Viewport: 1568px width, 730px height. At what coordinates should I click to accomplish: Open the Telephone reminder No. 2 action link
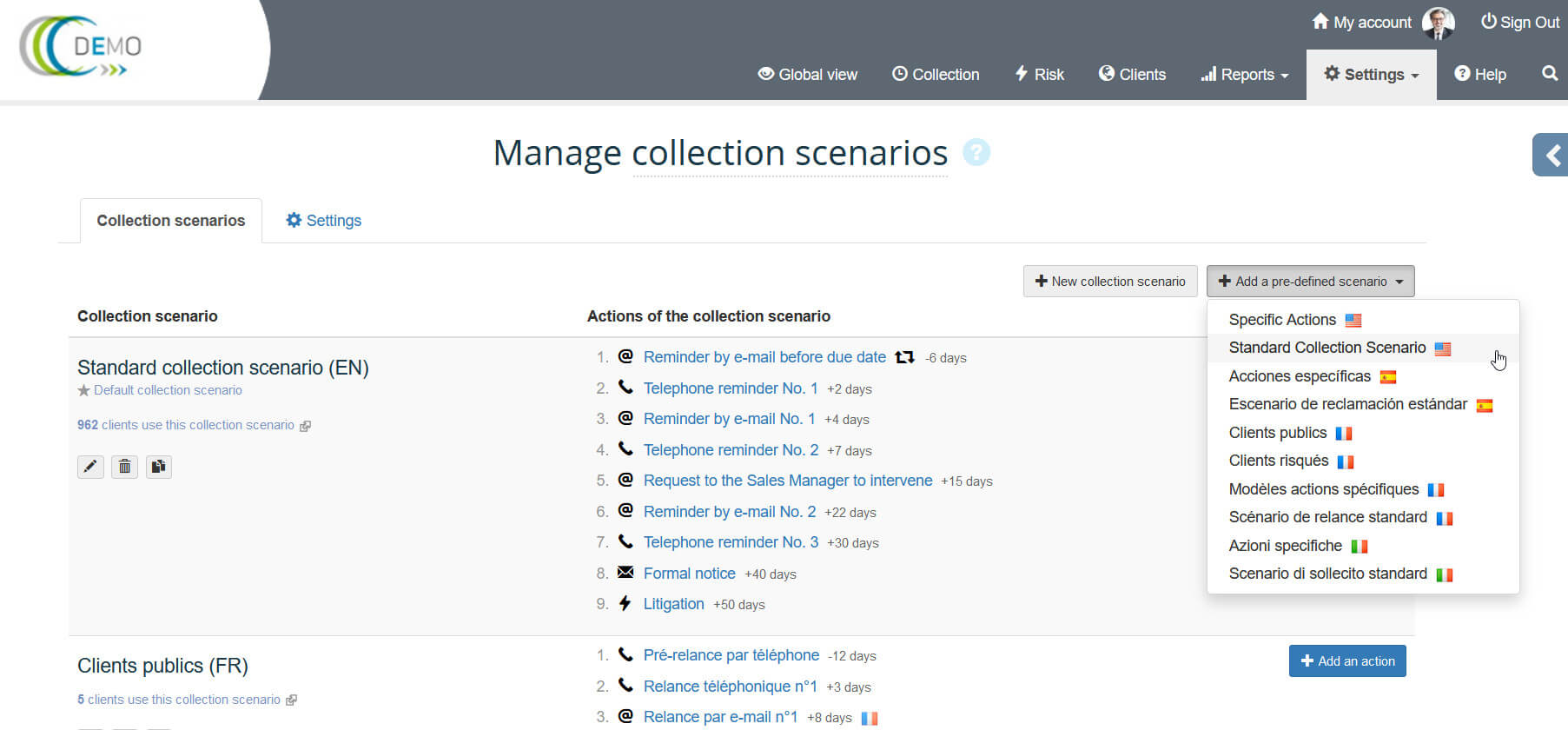(731, 450)
